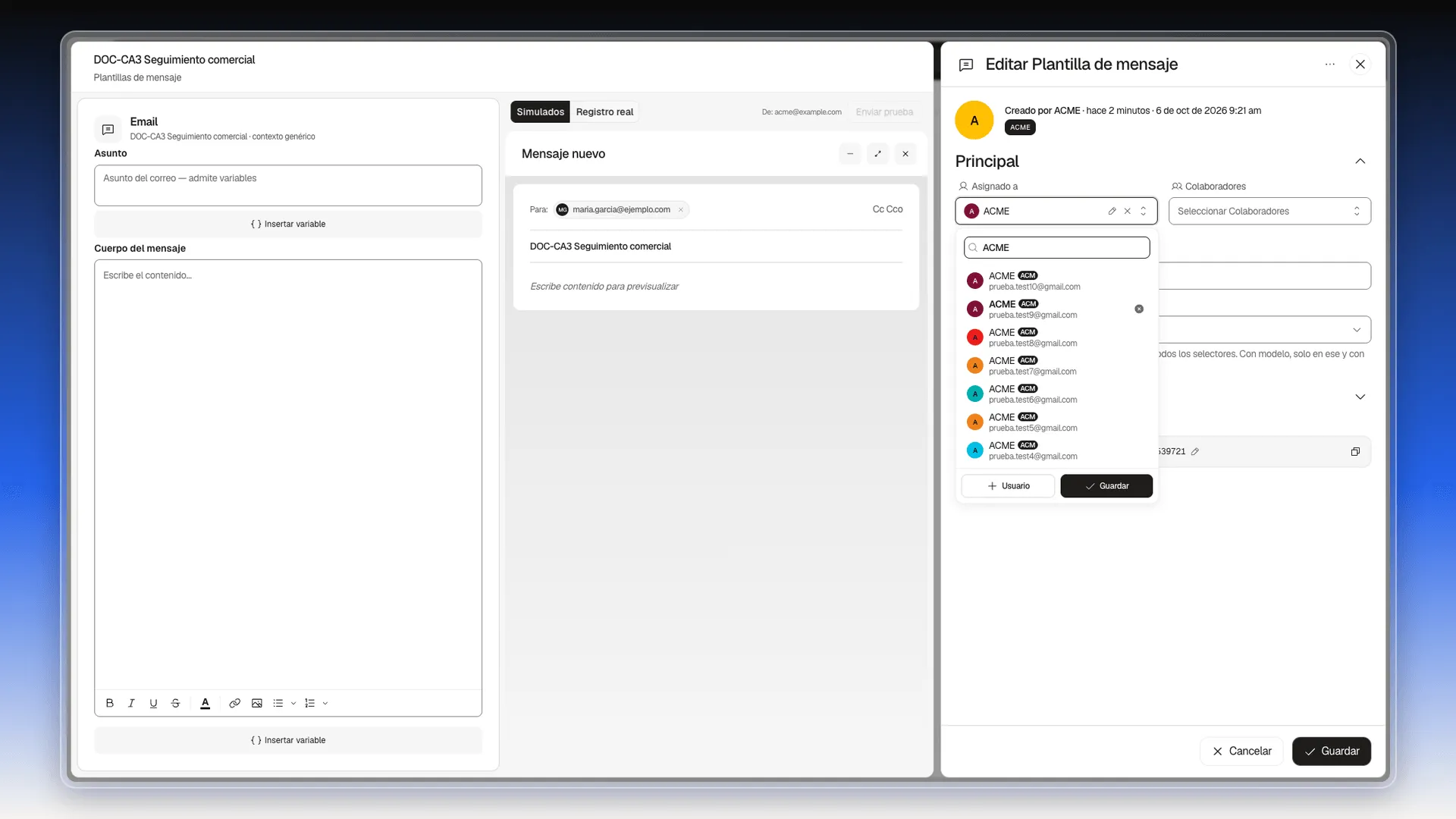Screen dimensions: 1456x819
Task: Open the Asignado a selector arrows
Action: click(1144, 212)
